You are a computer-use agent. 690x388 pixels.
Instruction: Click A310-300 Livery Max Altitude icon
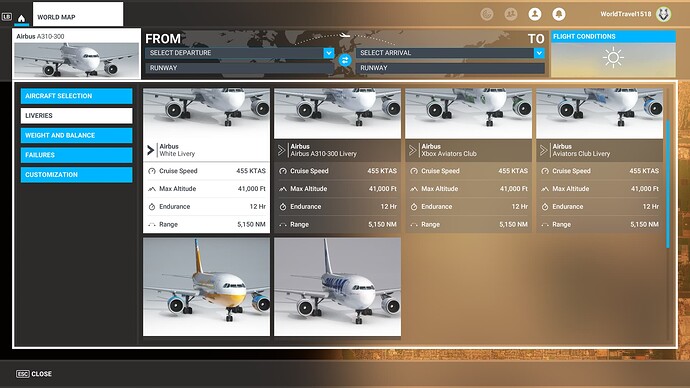click(x=283, y=189)
